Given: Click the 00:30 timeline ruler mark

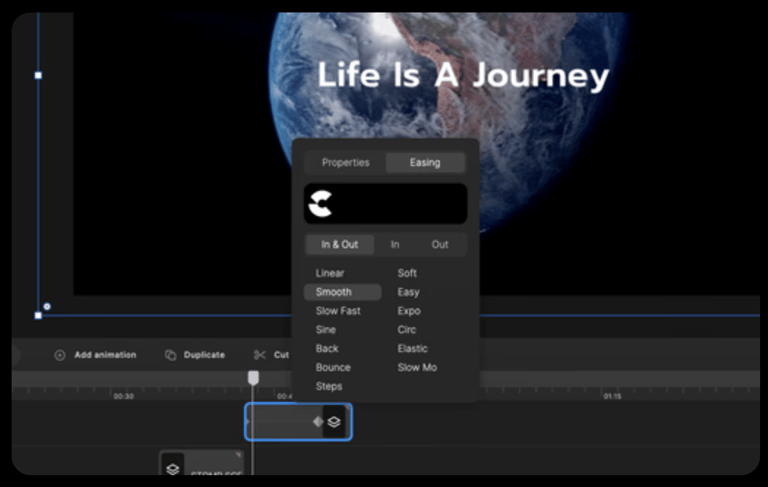Looking at the screenshot, I should [x=123, y=396].
